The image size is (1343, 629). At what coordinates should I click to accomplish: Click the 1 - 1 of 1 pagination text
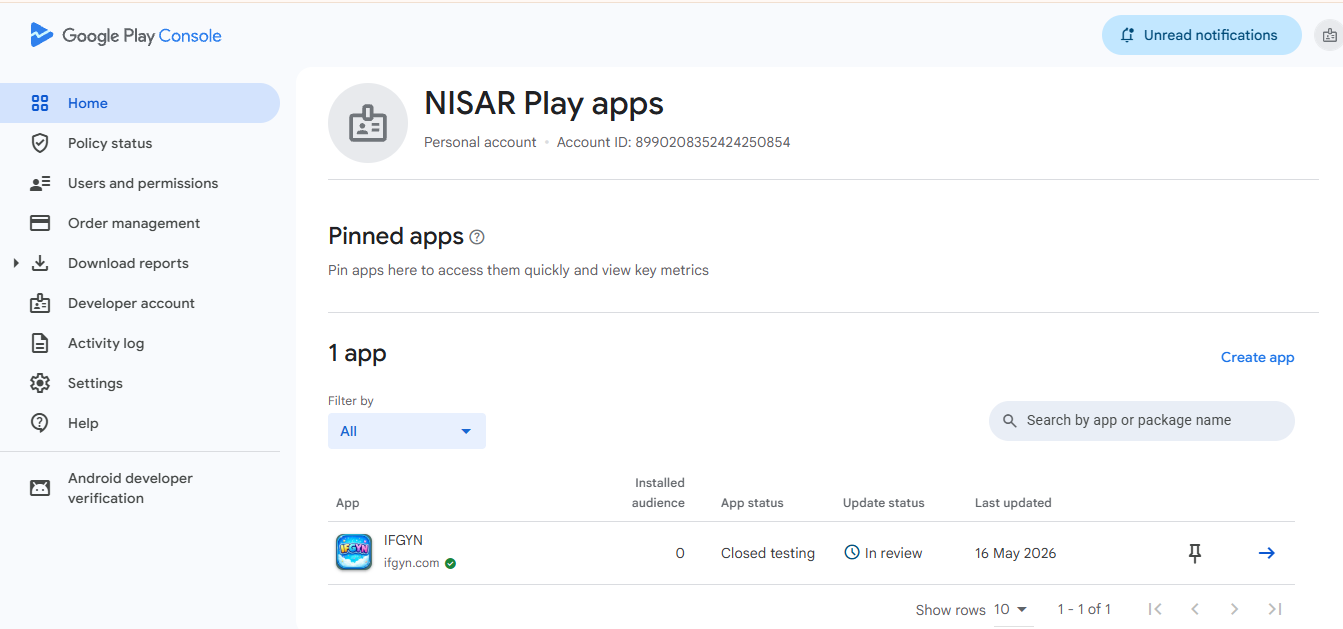click(1084, 609)
